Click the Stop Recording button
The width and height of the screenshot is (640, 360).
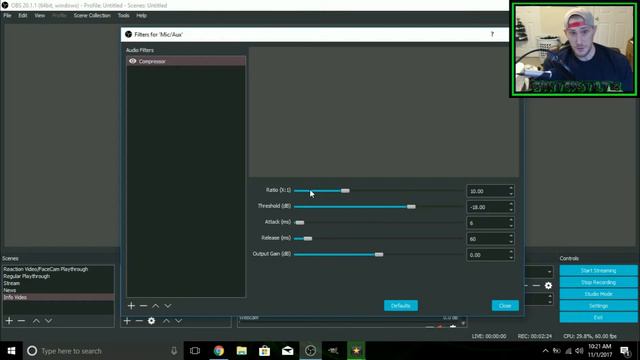click(x=598, y=282)
